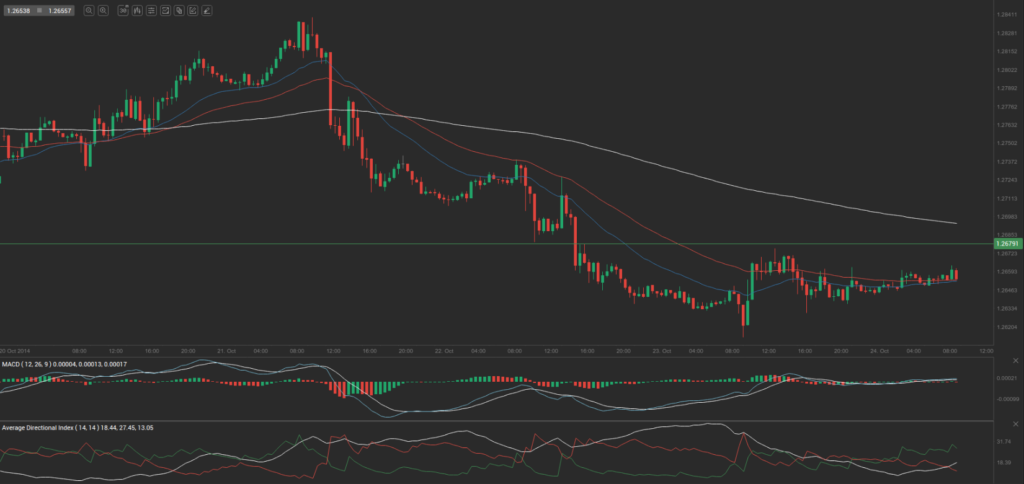Click the edit chart pencil-box icon

tap(193, 10)
